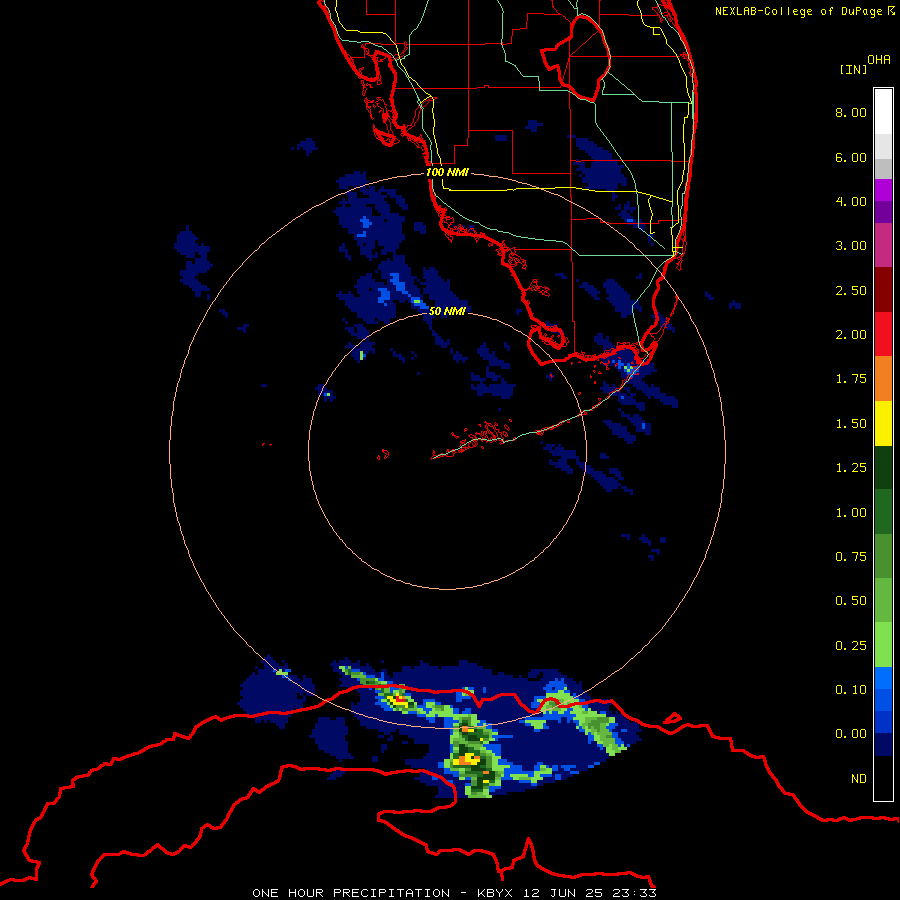Image resolution: width=900 pixels, height=900 pixels.
Task: Click the 1.00 legend value
Action: pyautogui.click(x=851, y=513)
